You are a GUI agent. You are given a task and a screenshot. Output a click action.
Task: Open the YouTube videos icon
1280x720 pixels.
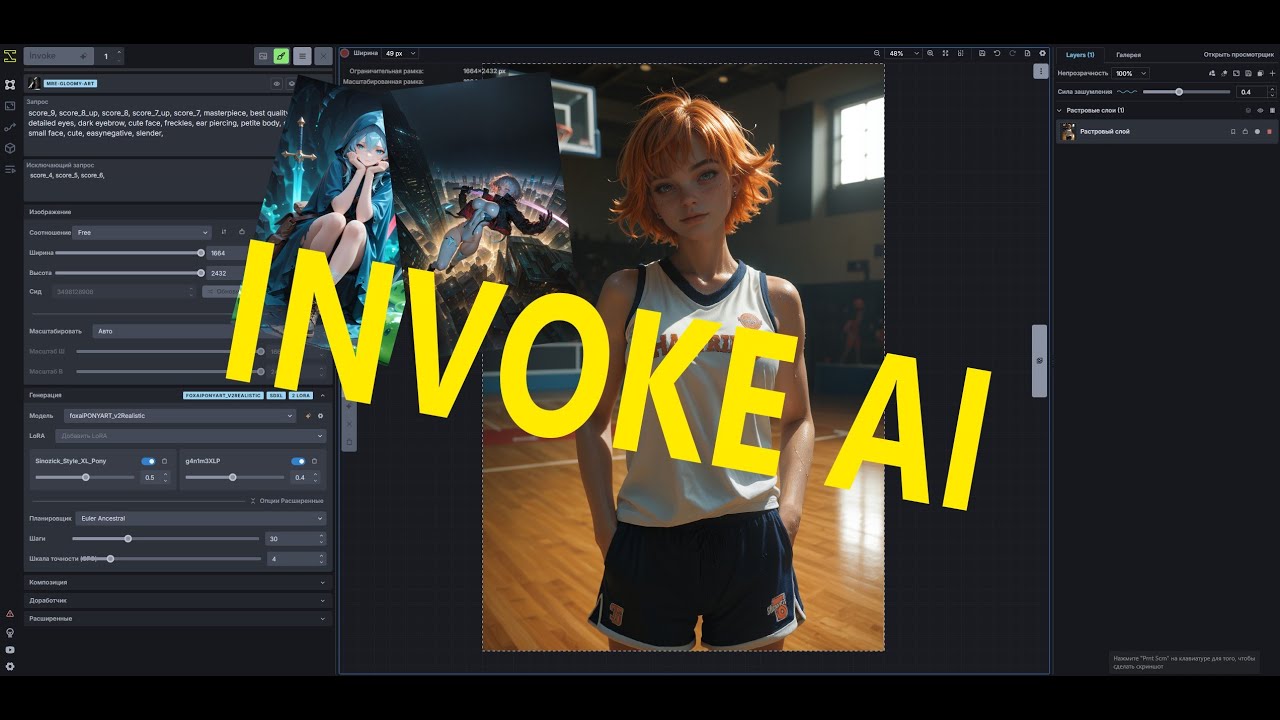10,649
